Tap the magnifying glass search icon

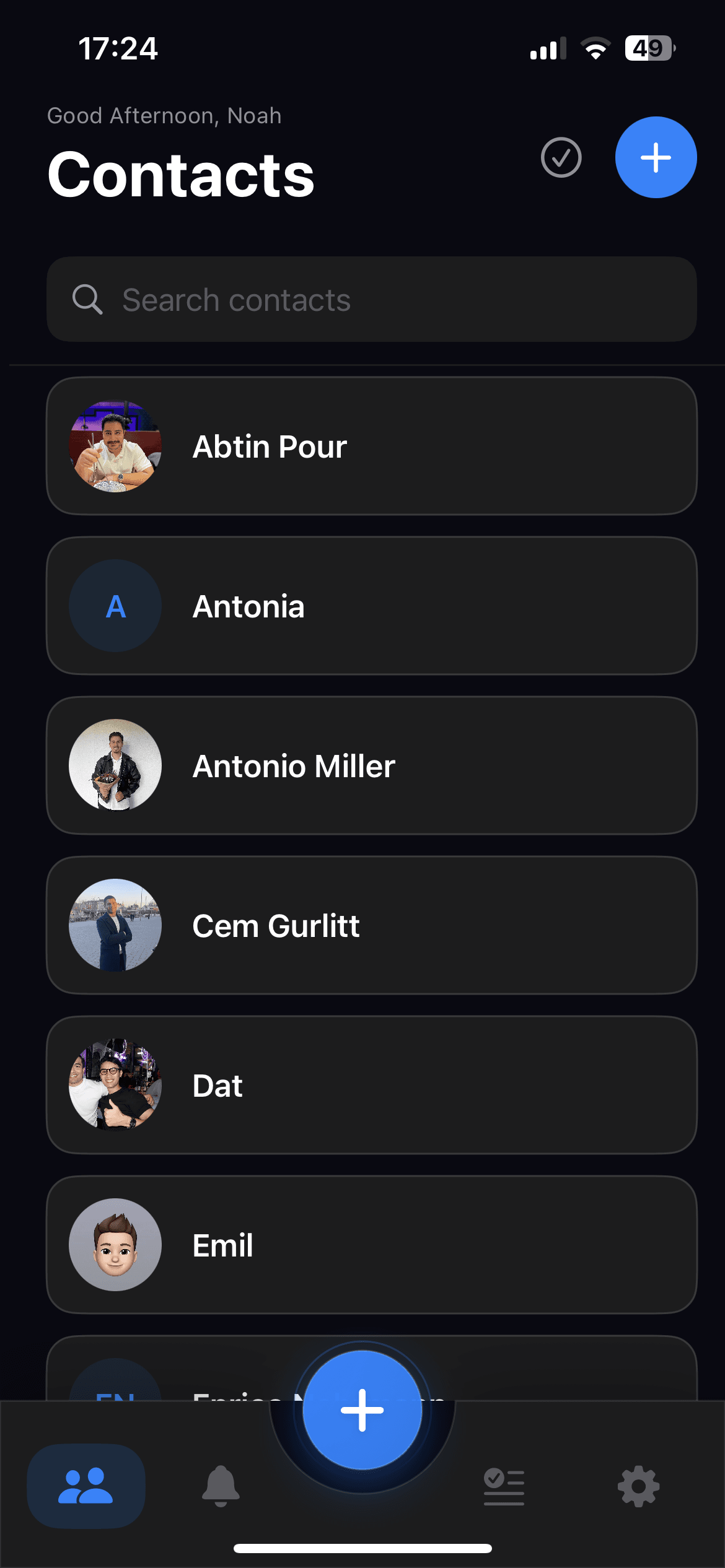[87, 300]
